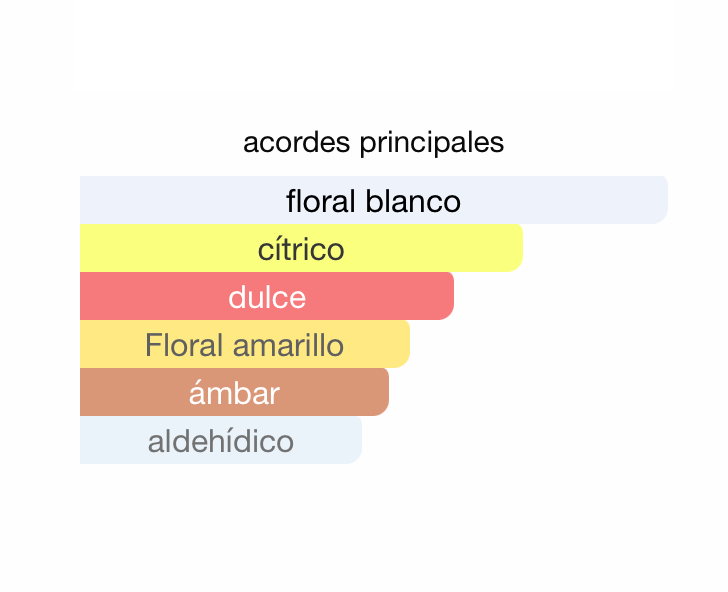The height and width of the screenshot is (592, 728).
Task: Click the "dulce" text label
Action: (x=267, y=297)
